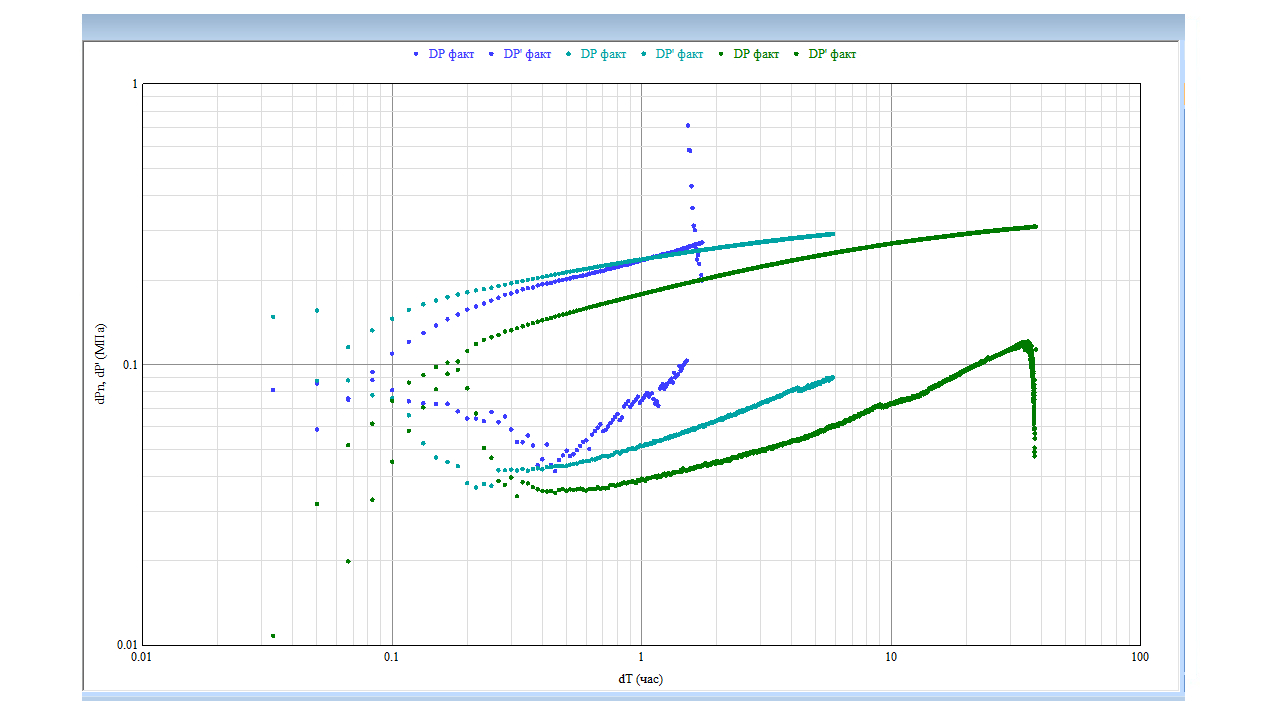Click the "0.1" tick label on y-axis
1280x720 pixels.
[128, 365]
